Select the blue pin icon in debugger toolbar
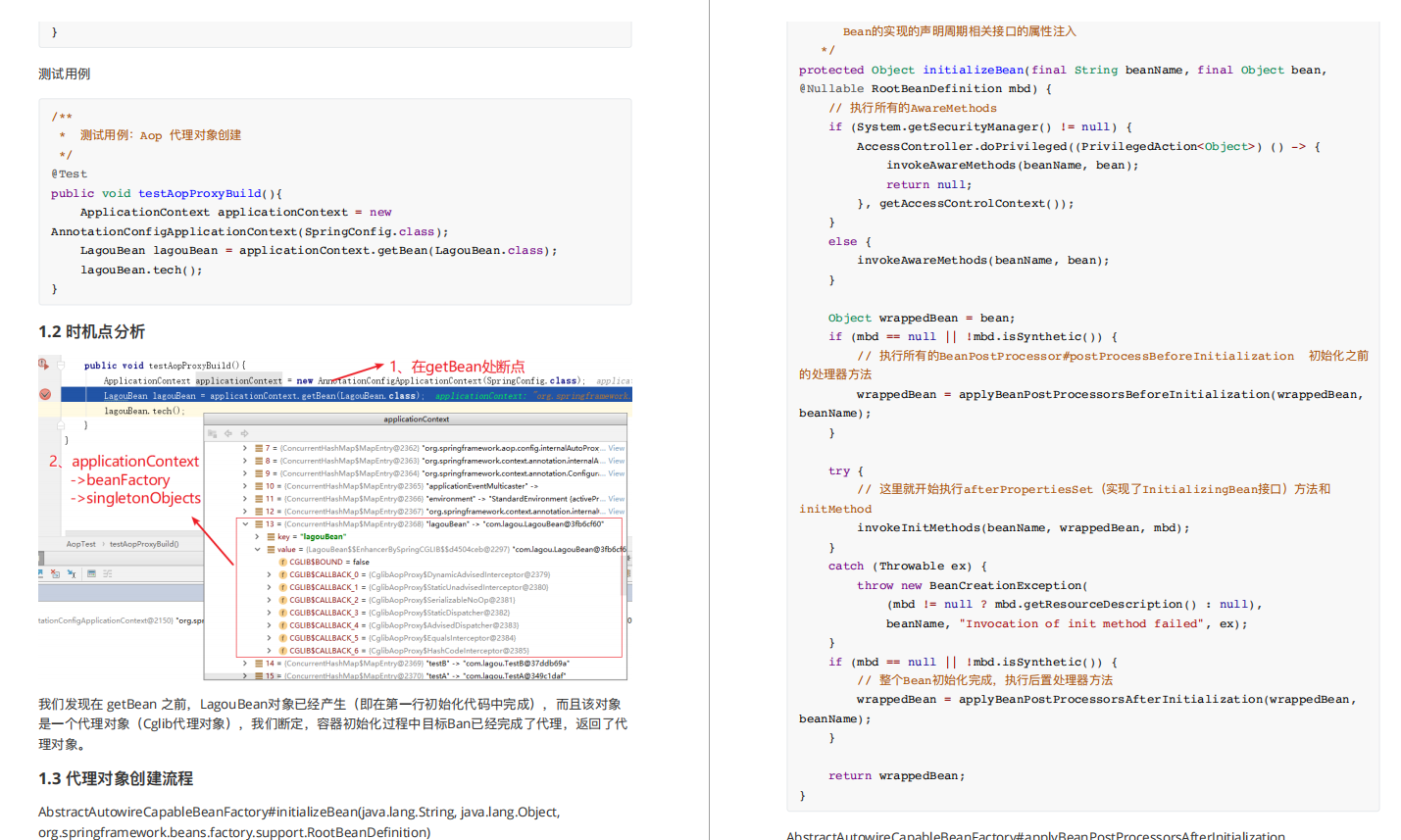 click(x=40, y=573)
